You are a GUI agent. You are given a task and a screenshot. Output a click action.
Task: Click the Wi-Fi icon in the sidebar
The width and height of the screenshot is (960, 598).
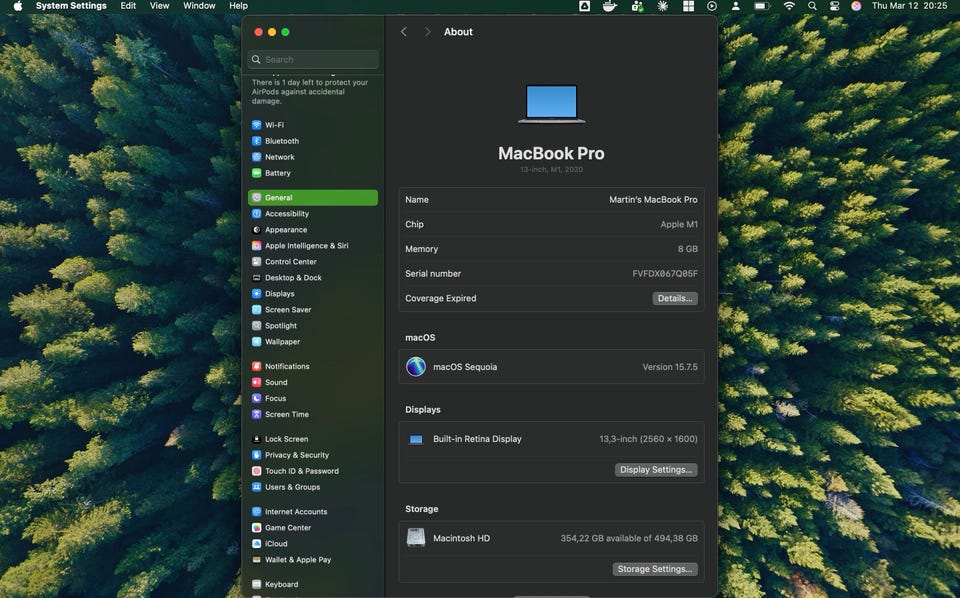pos(257,125)
